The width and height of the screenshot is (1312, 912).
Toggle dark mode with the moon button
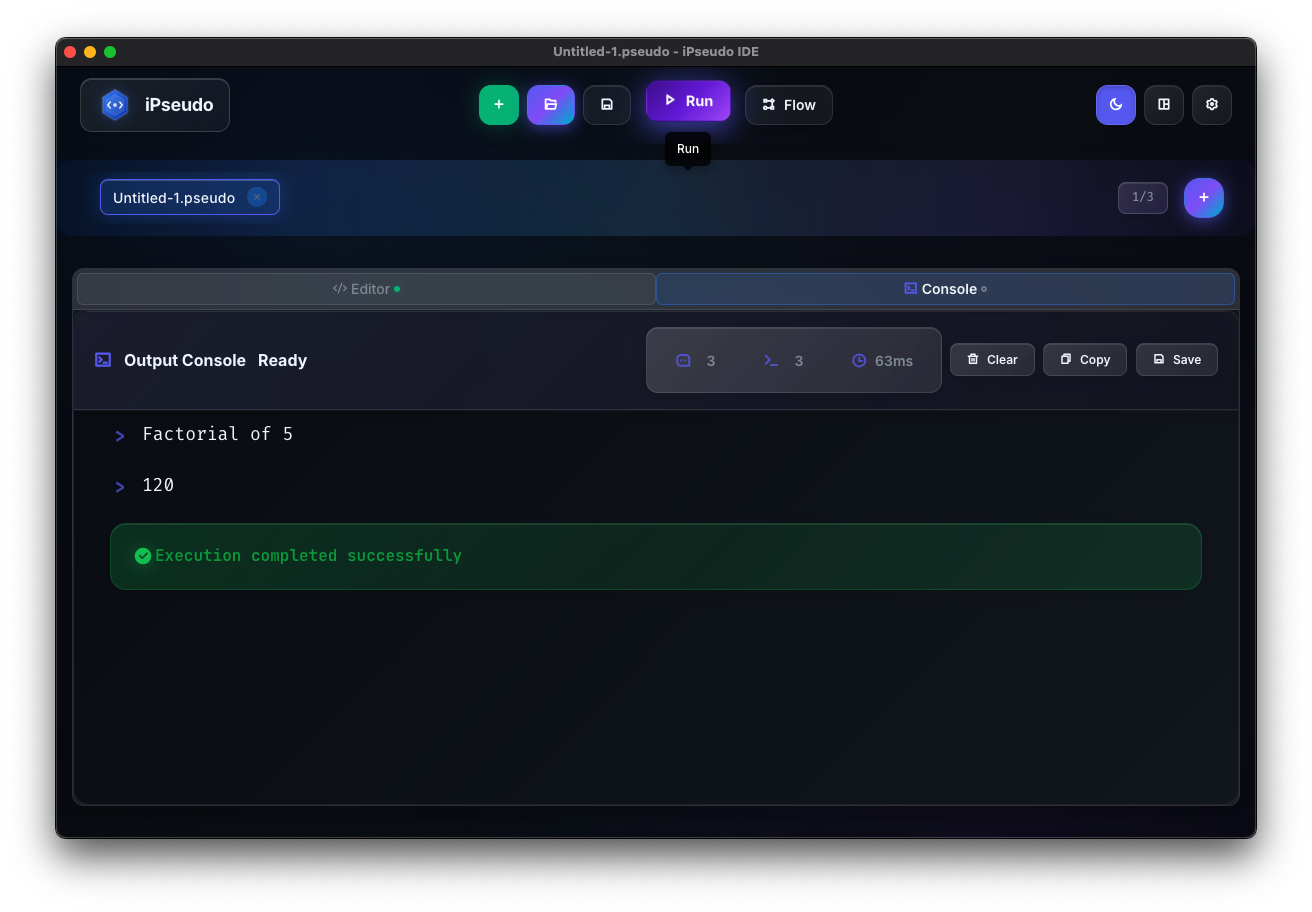1116,105
